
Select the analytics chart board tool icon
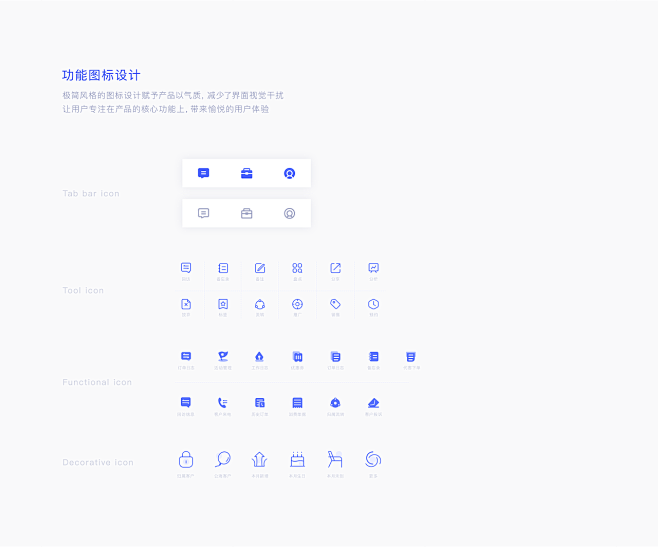pyautogui.click(x=373, y=268)
